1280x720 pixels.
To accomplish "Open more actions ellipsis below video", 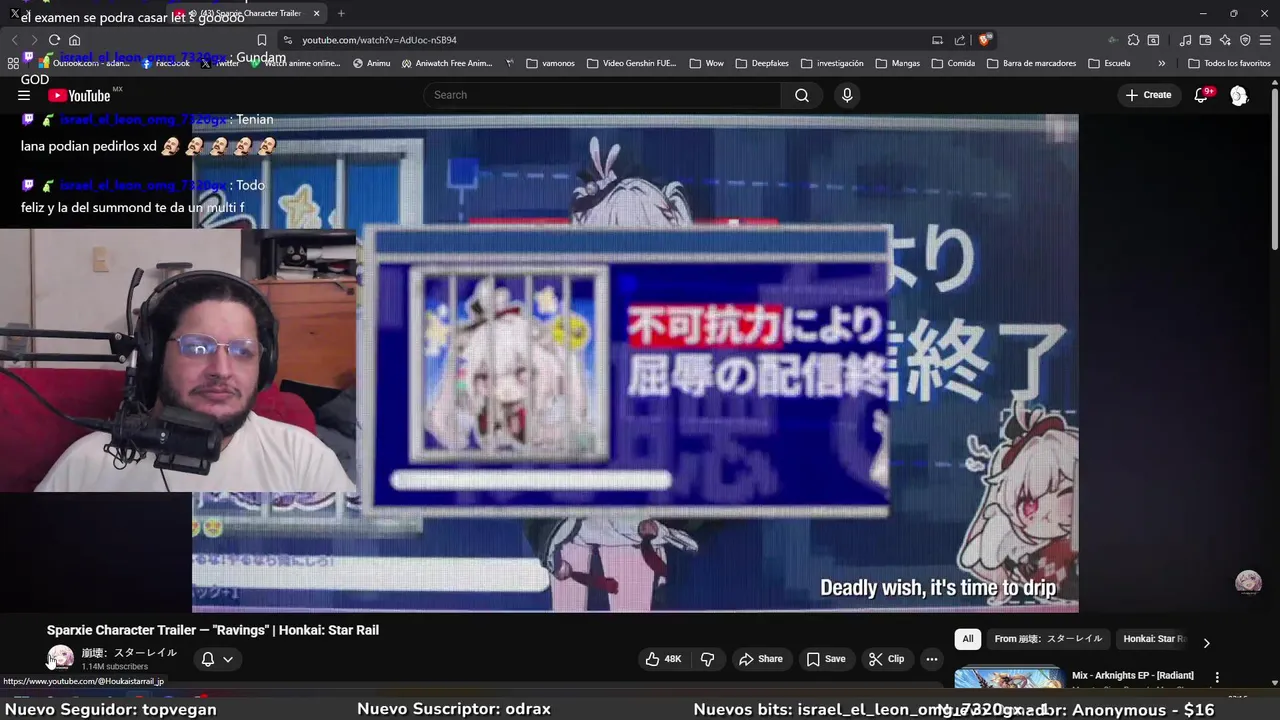I will click(x=932, y=659).
